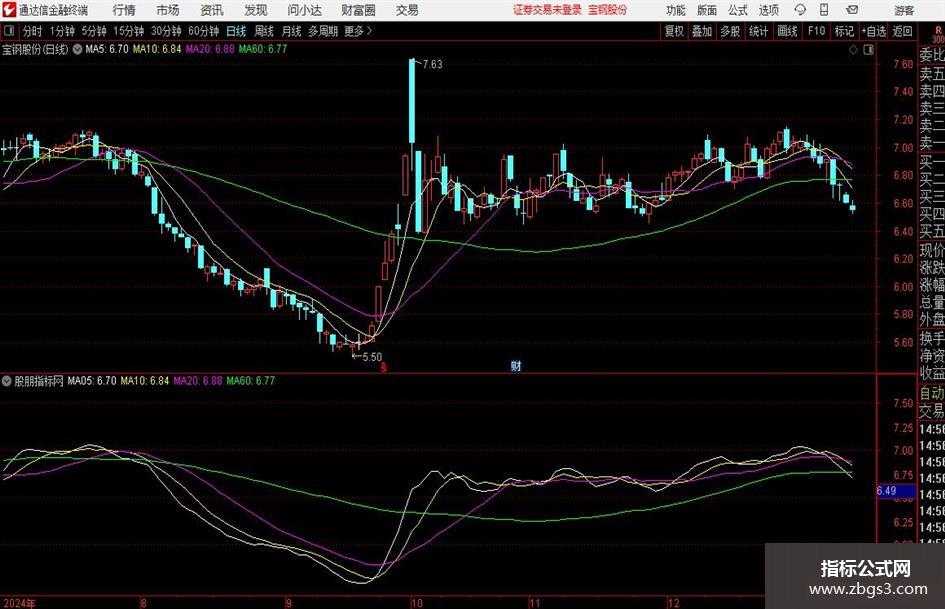Open the 问小达 menu

pyautogui.click(x=304, y=10)
